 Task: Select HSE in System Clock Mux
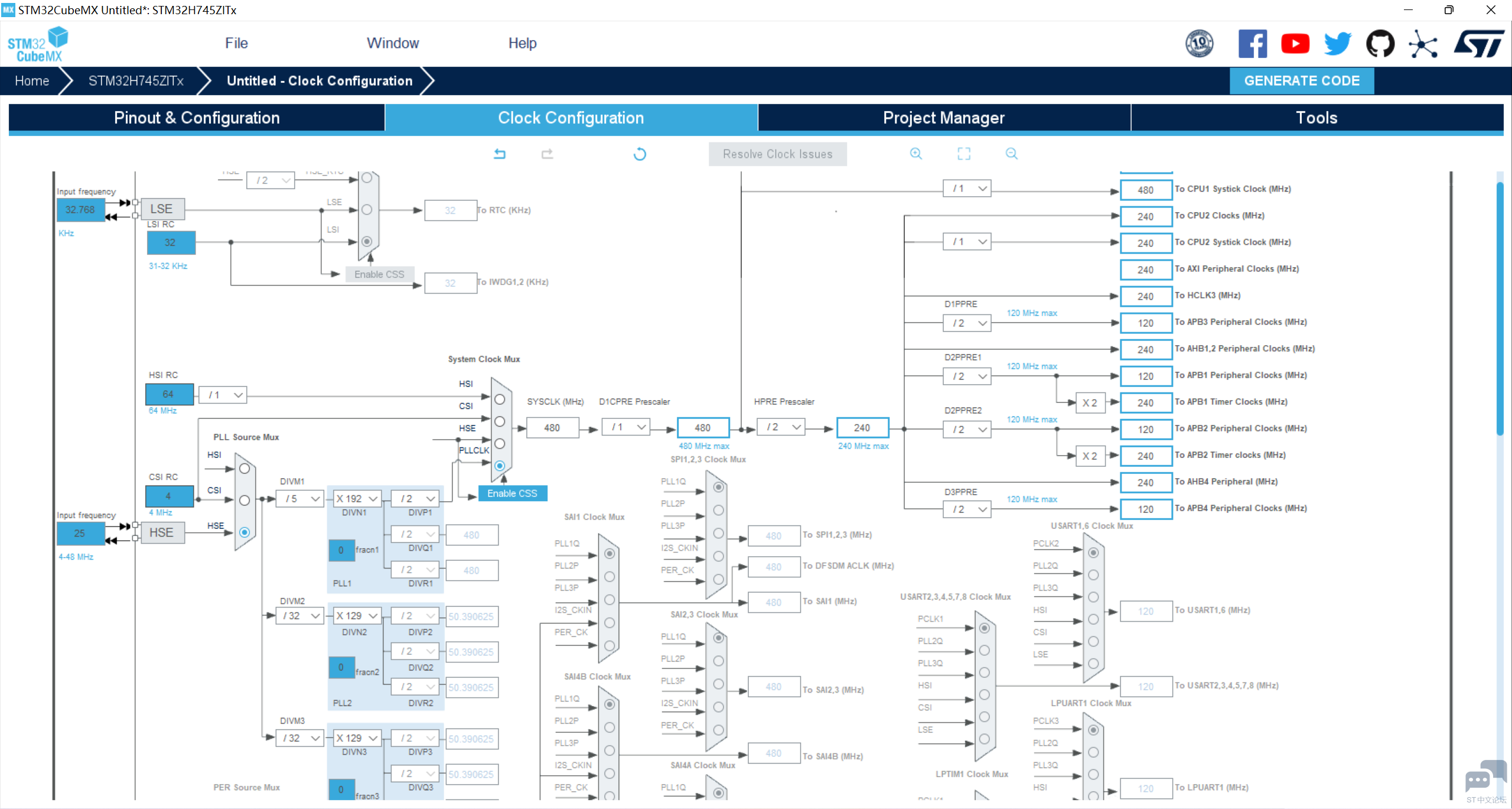coord(500,444)
